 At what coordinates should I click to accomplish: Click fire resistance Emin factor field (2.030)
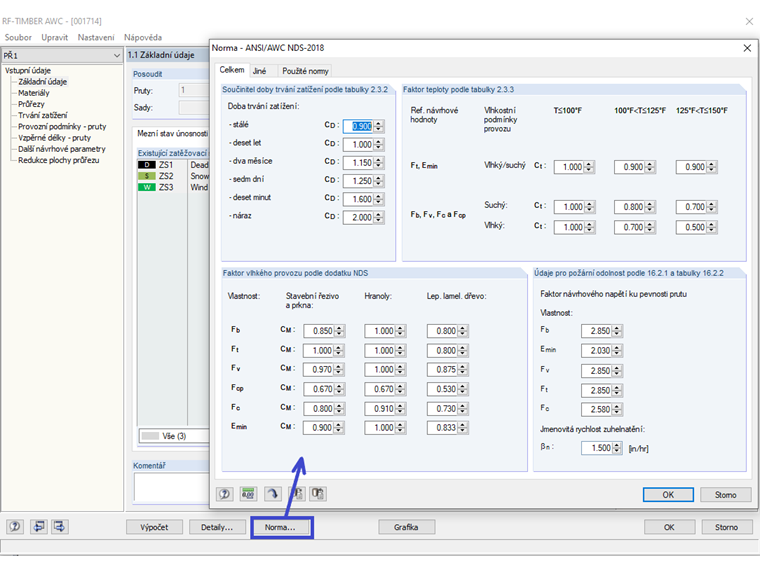597,350
